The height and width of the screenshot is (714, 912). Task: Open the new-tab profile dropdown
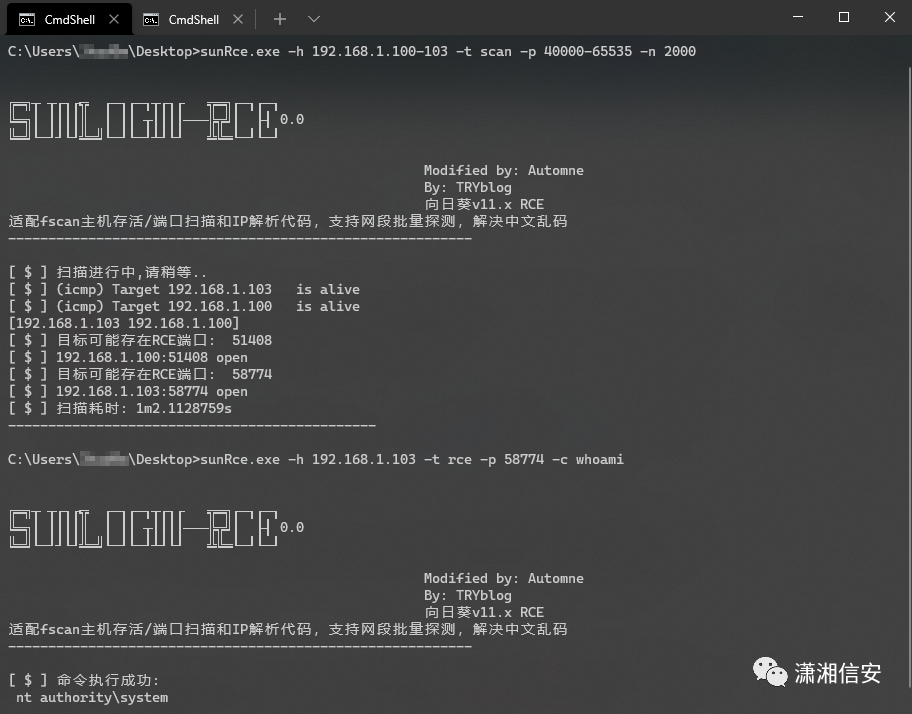point(314,19)
